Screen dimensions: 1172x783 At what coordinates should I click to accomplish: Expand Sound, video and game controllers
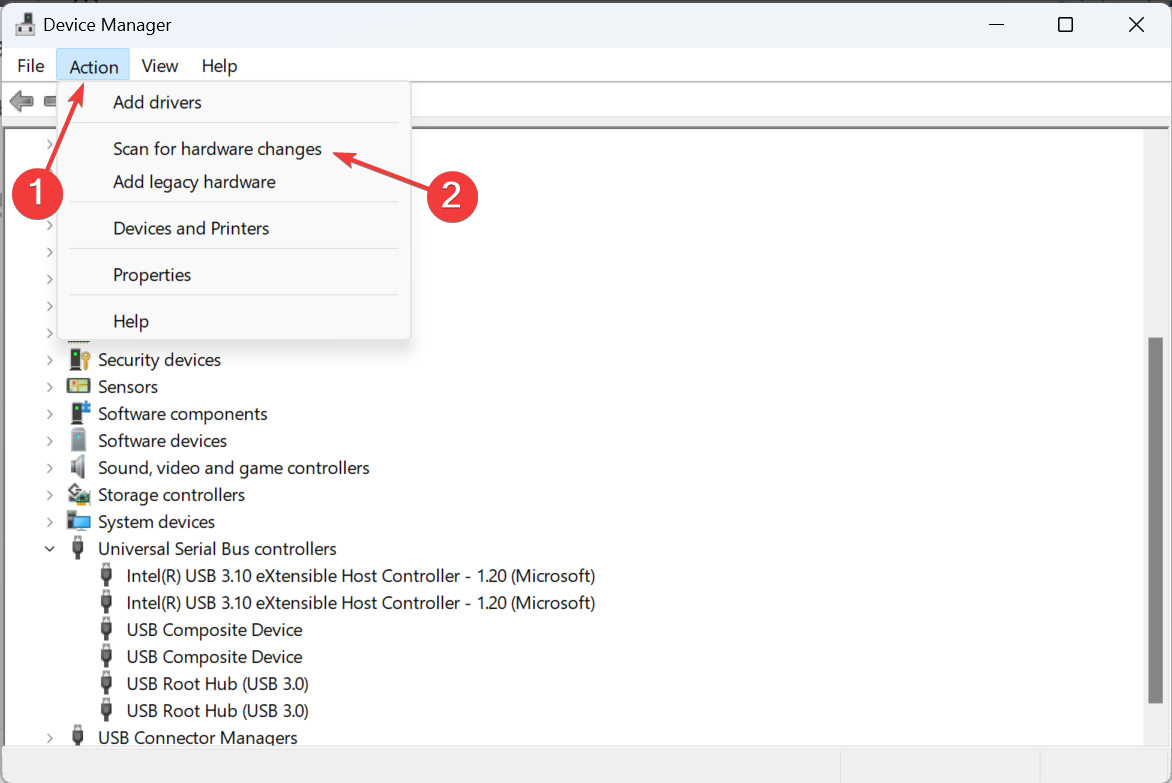pyautogui.click(x=49, y=468)
